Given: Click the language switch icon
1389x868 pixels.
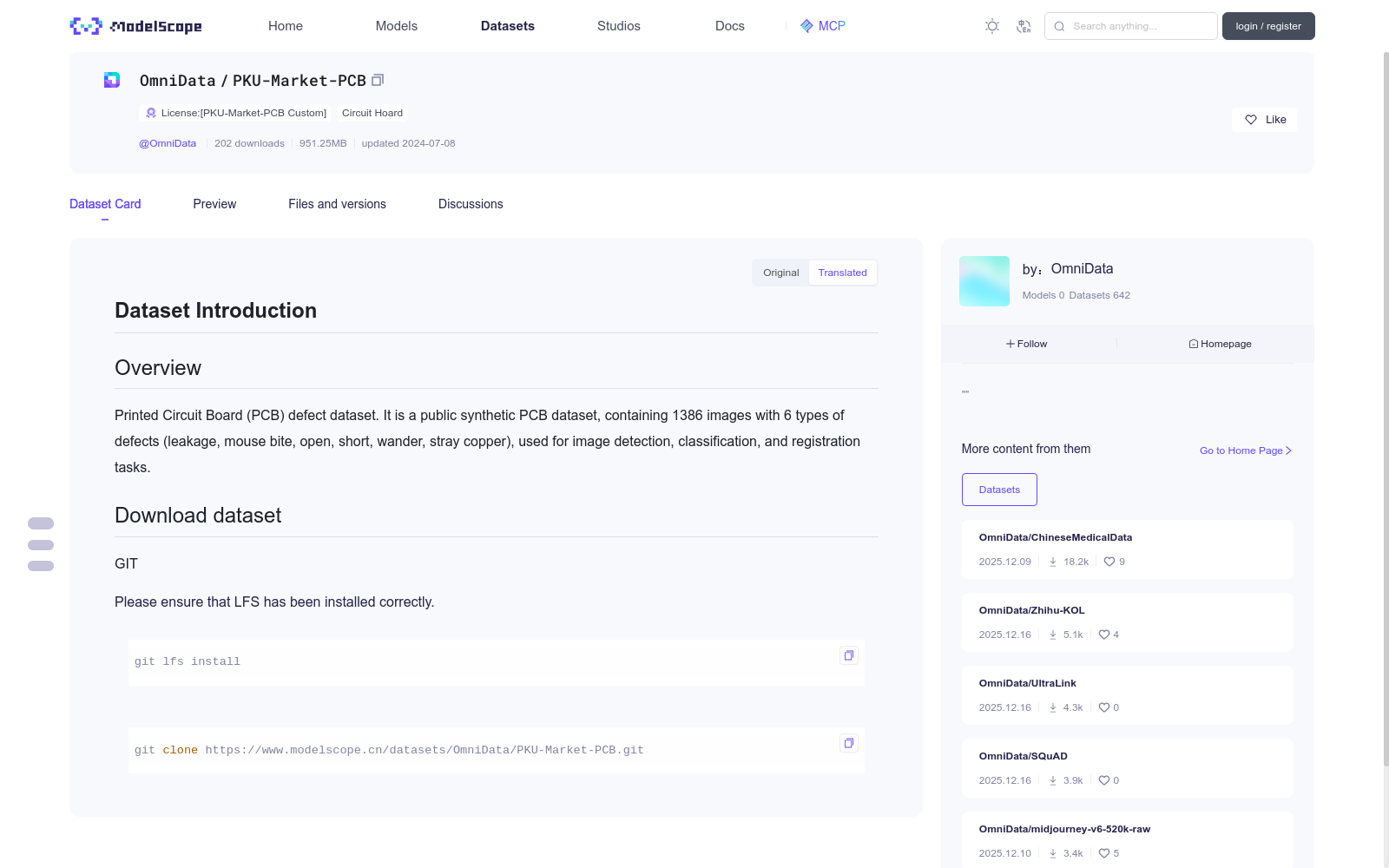Looking at the screenshot, I should point(1024,26).
